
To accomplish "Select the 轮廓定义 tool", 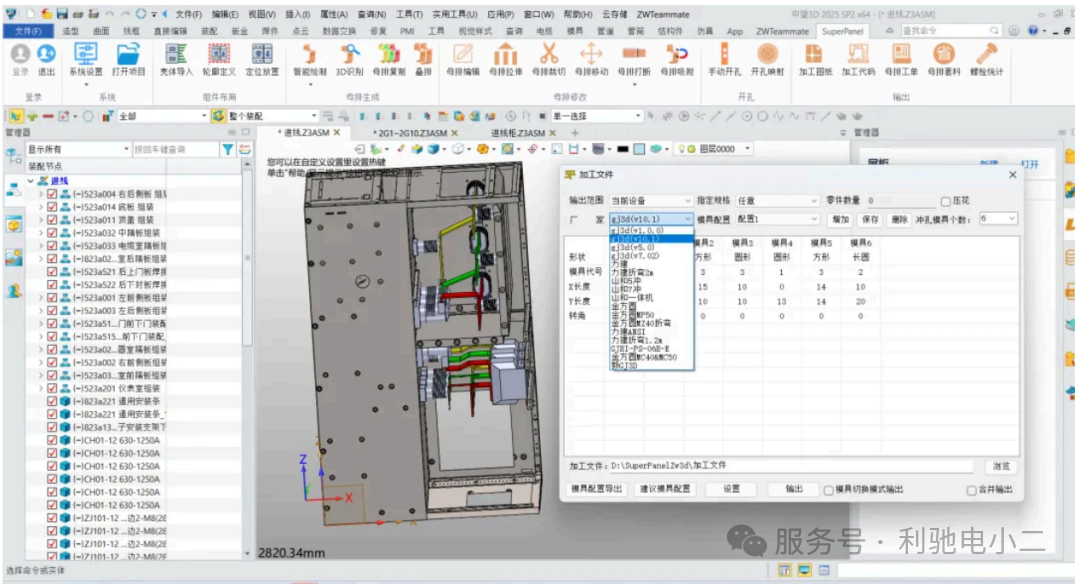I will coord(219,60).
